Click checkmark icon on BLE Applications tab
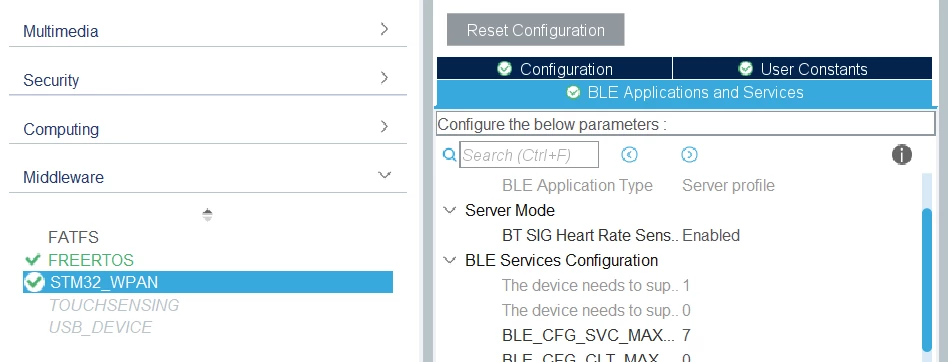The width and height of the screenshot is (948, 362). 573,92
